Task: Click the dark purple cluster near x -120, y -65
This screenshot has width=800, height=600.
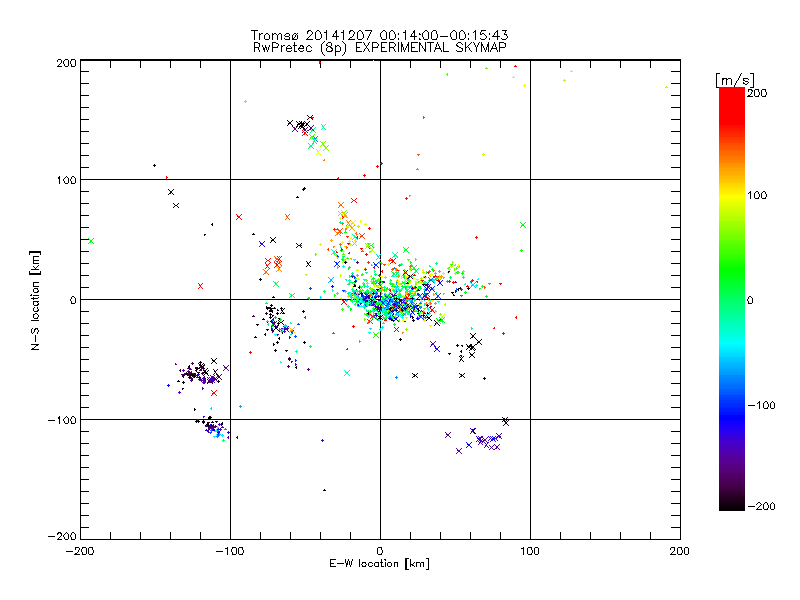Action: [202, 375]
